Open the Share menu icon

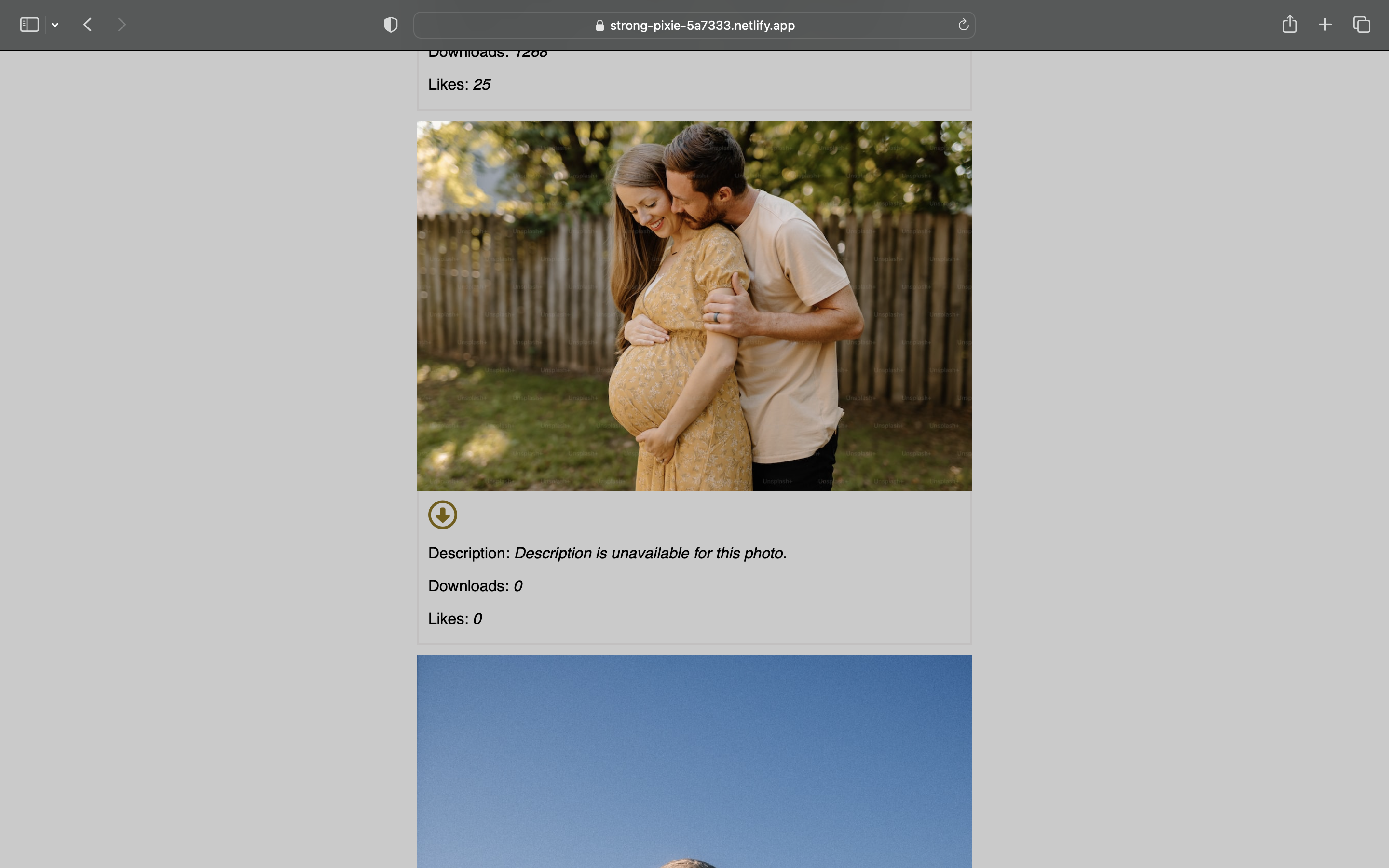[x=1290, y=24]
